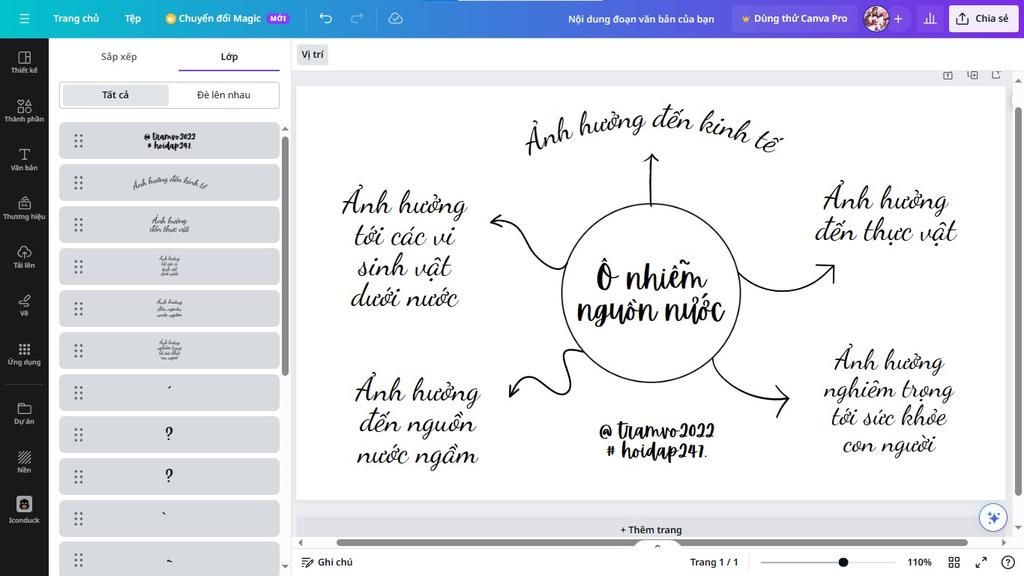
Task: Select the sức khỏe con người canvas text
Action: coord(888,402)
